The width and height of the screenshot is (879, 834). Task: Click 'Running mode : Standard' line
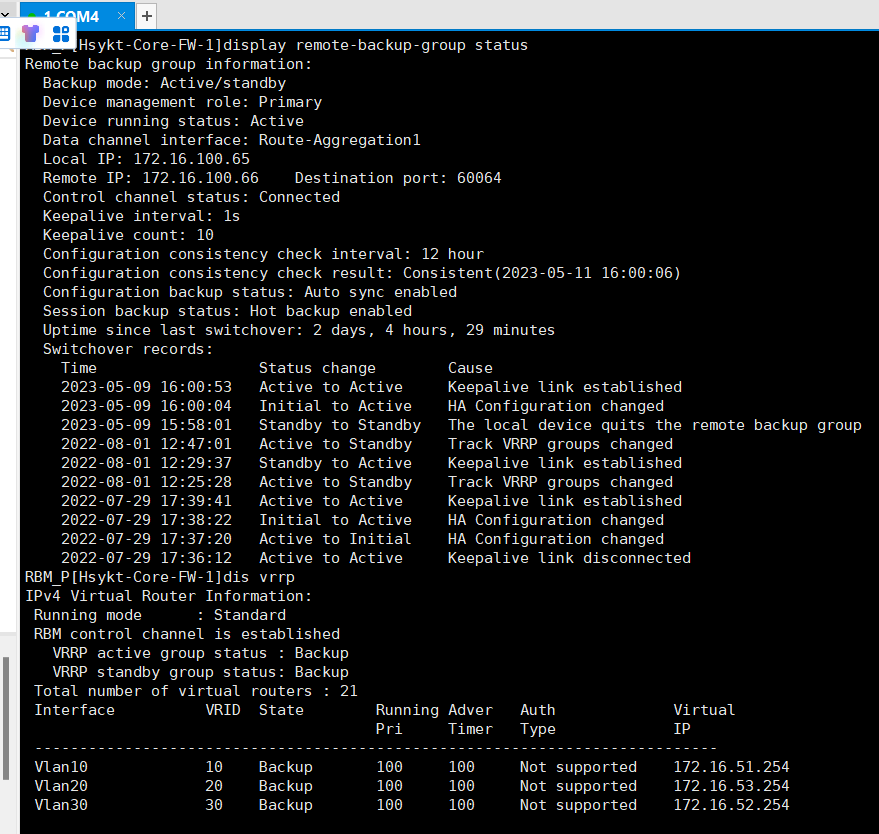point(160,615)
